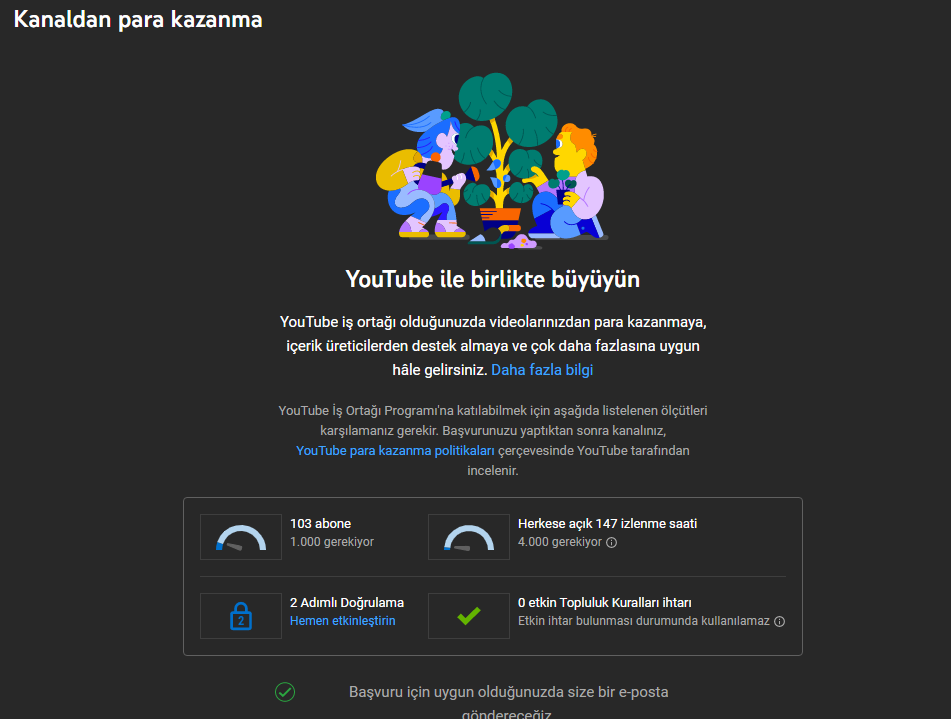Open the 'Daha fazla bilgi' link

542,370
